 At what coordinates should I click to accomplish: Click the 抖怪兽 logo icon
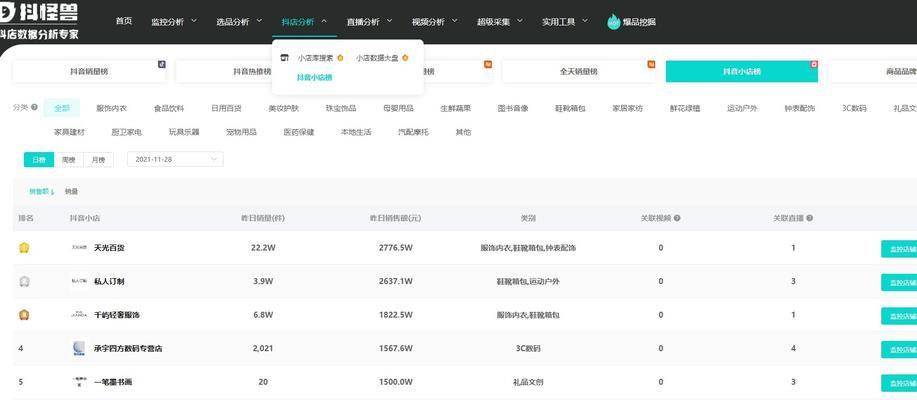click(6, 13)
